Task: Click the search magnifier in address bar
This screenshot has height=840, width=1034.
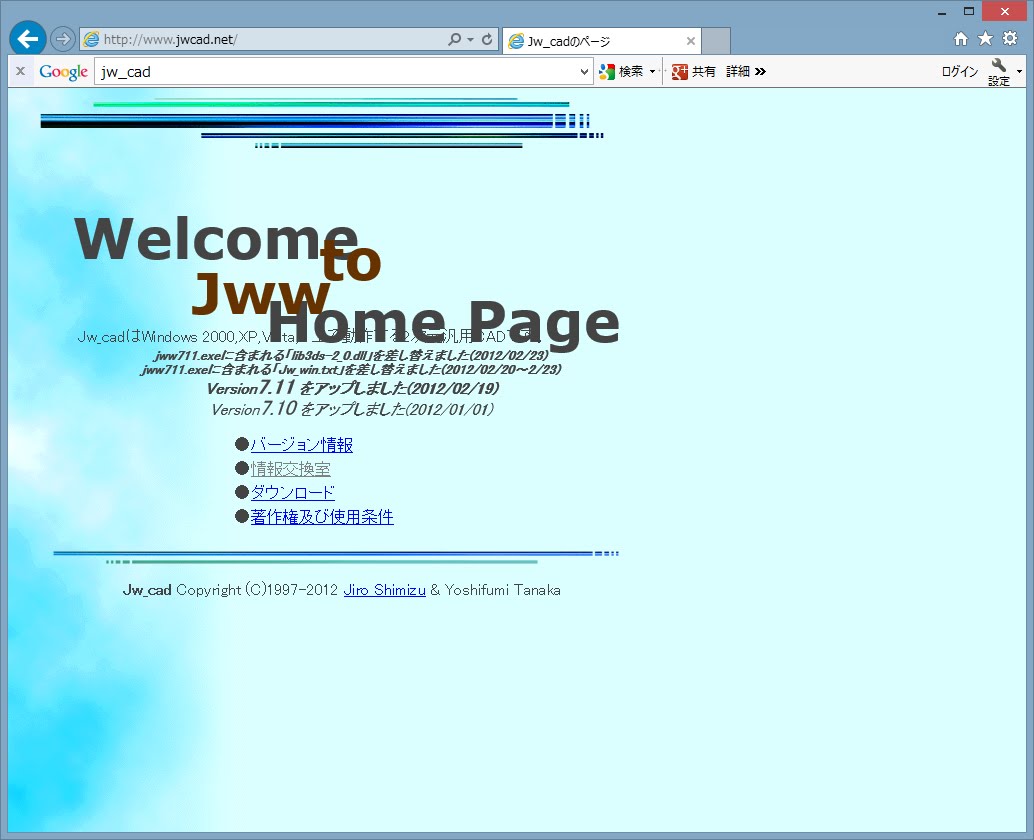Action: tap(454, 40)
